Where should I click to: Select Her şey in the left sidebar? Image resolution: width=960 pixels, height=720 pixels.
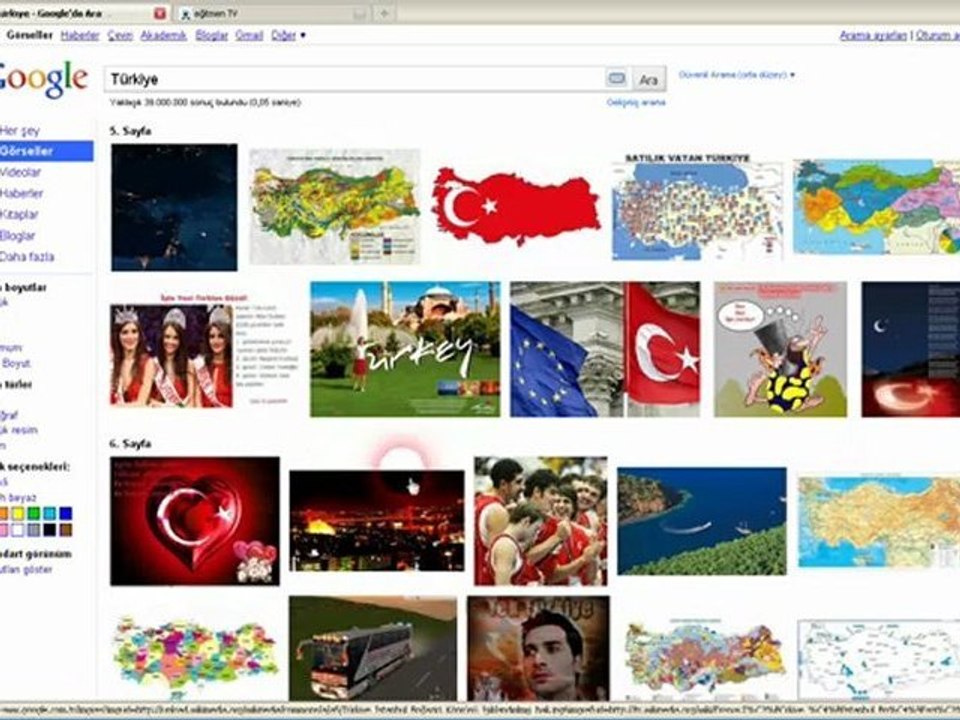(20, 130)
